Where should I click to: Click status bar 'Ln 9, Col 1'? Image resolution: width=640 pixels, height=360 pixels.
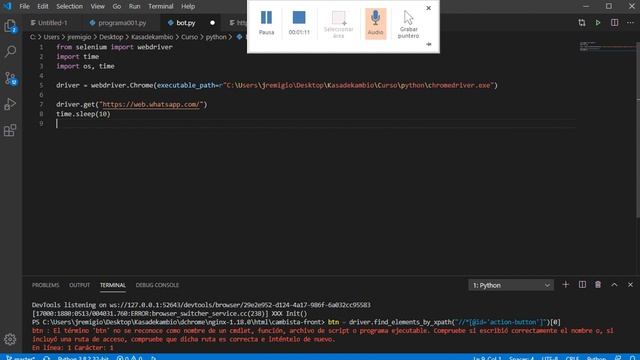487,358
